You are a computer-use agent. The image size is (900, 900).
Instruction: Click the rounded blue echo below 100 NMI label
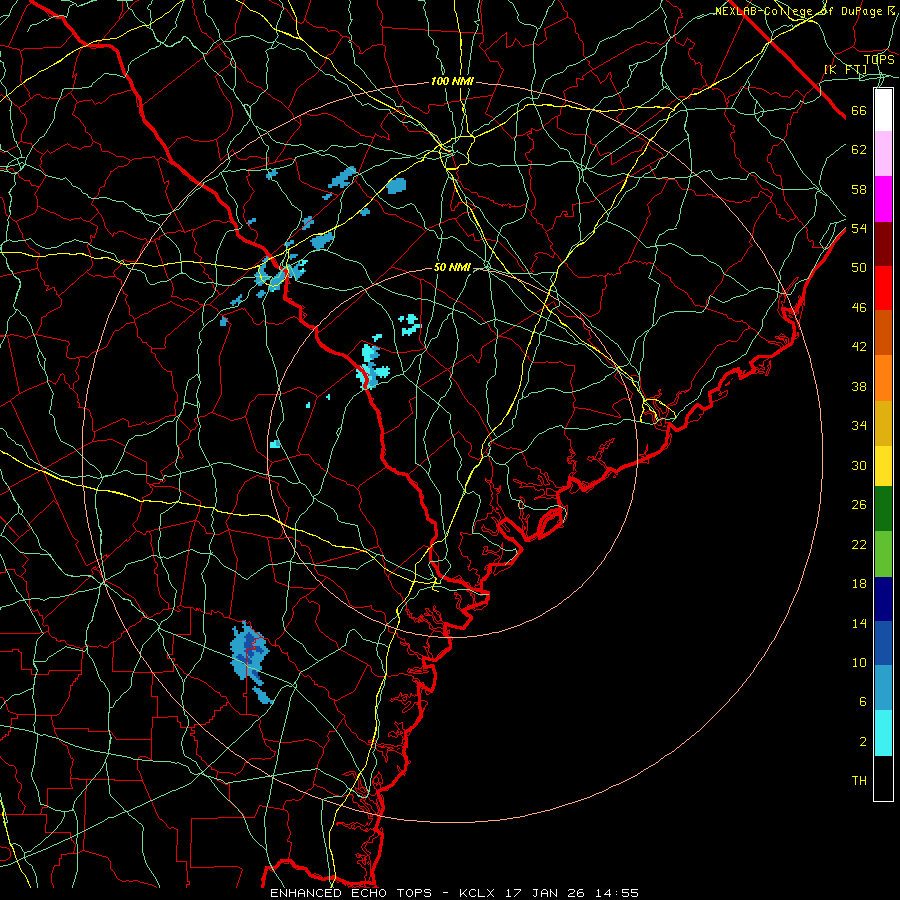point(396,186)
